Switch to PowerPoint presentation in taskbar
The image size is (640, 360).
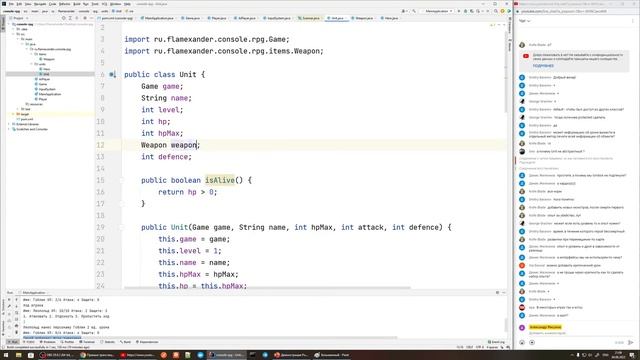291,355
